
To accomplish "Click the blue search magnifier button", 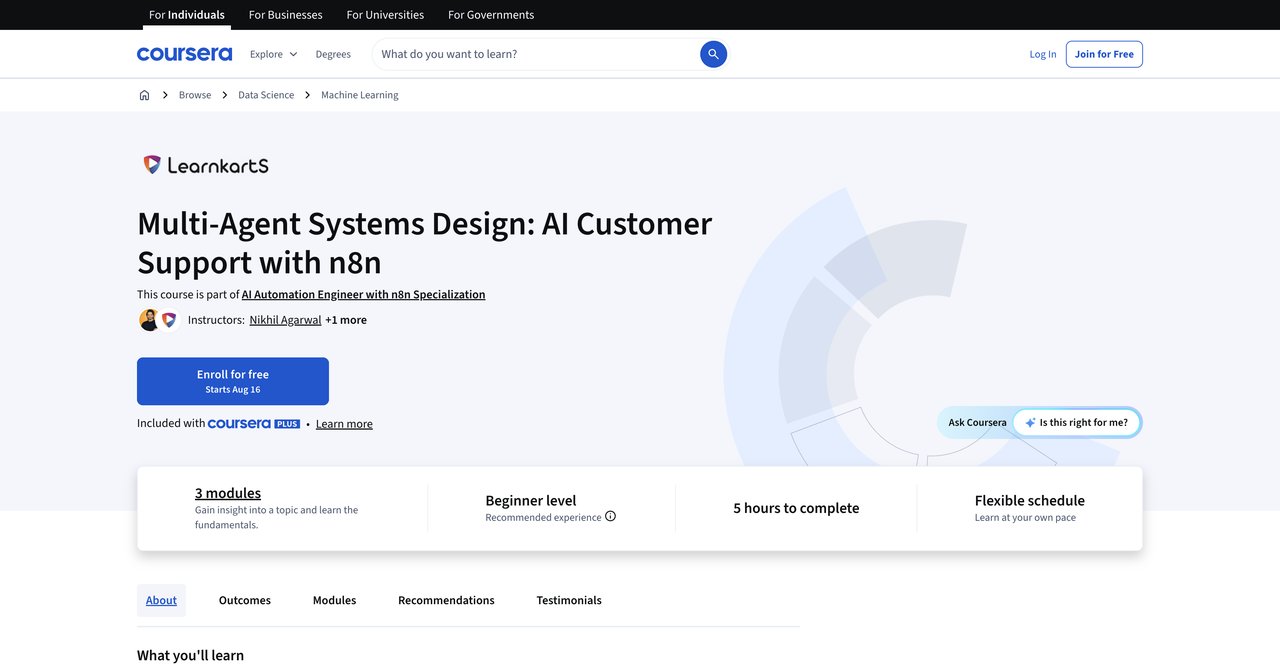I will click(713, 54).
